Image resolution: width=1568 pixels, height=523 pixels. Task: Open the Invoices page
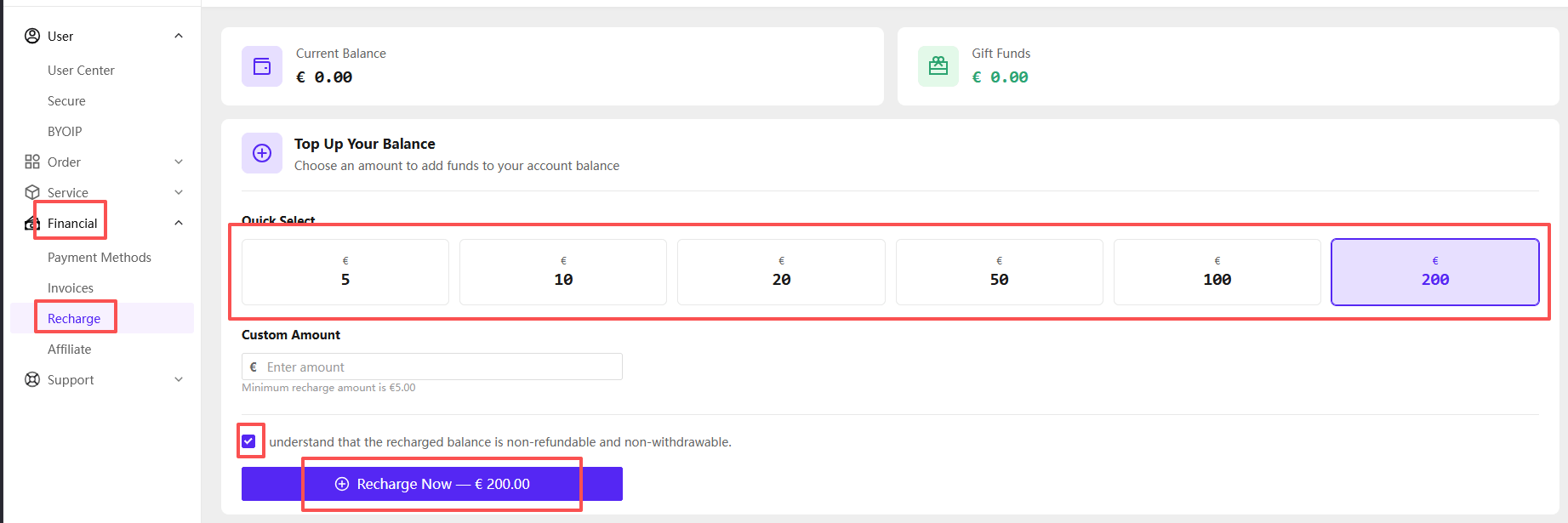(x=71, y=287)
